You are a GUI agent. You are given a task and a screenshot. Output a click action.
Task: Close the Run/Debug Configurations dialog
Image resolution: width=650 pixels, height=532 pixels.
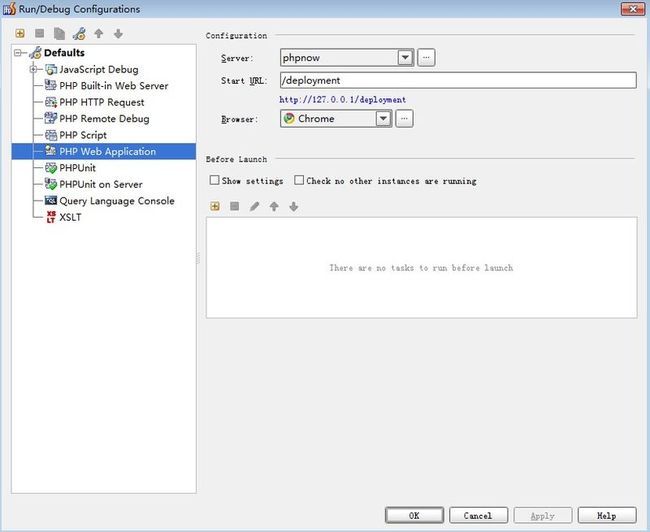pos(633,9)
